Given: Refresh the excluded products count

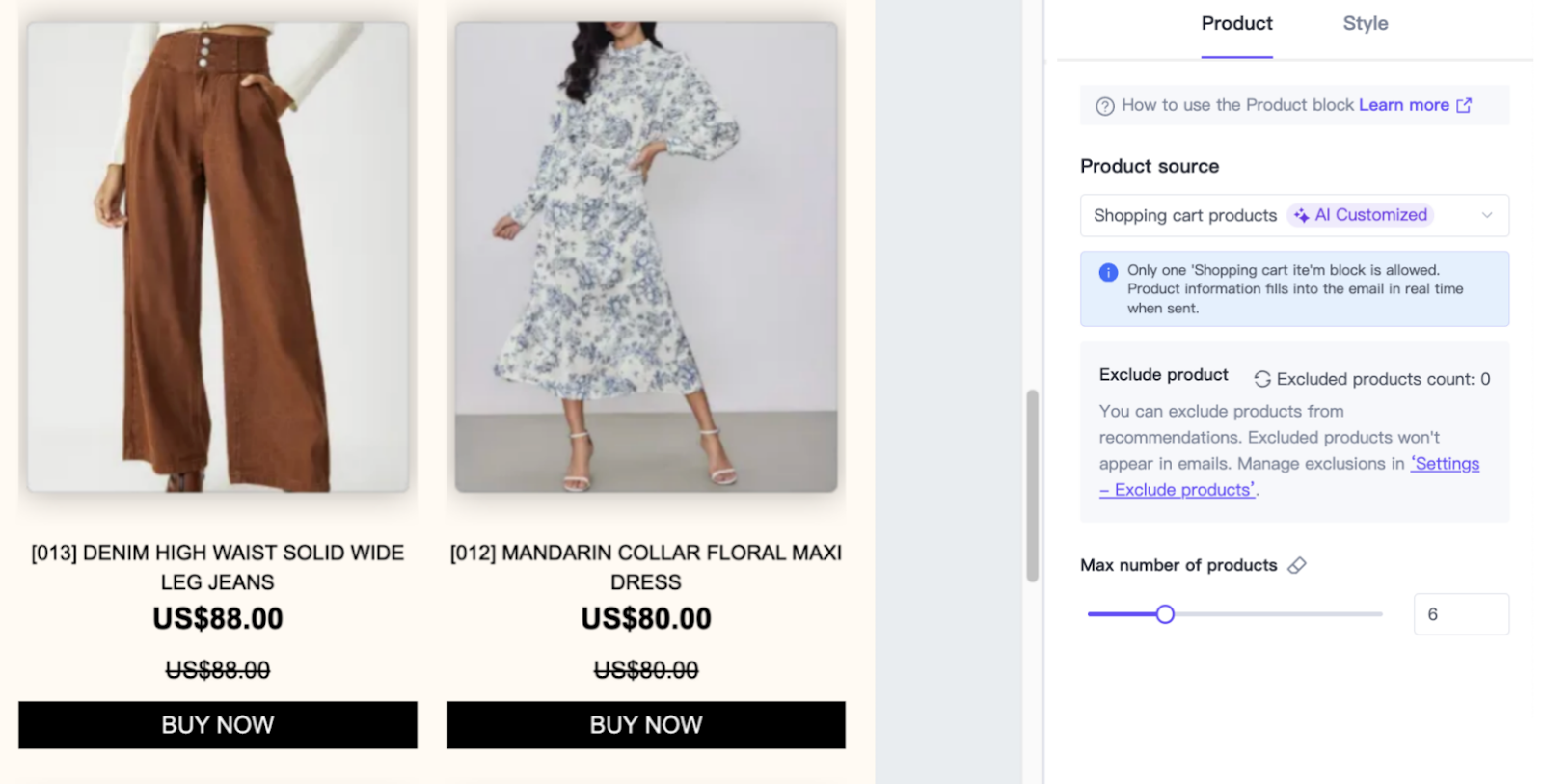Looking at the screenshot, I should [x=1262, y=379].
